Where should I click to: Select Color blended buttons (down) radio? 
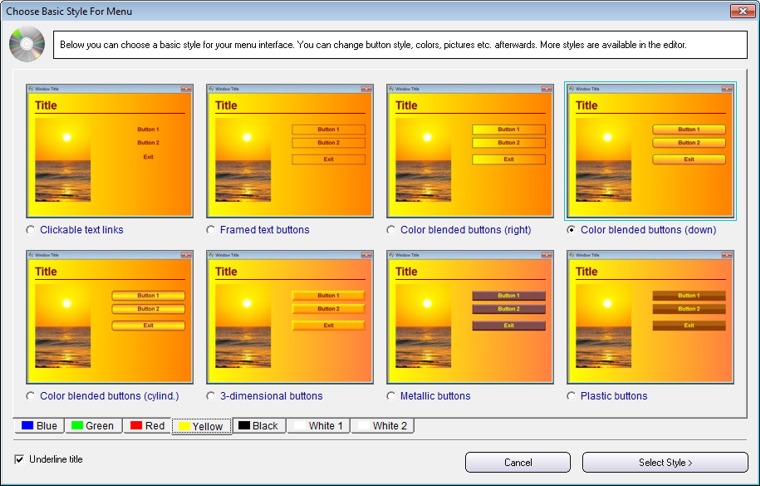pos(571,230)
